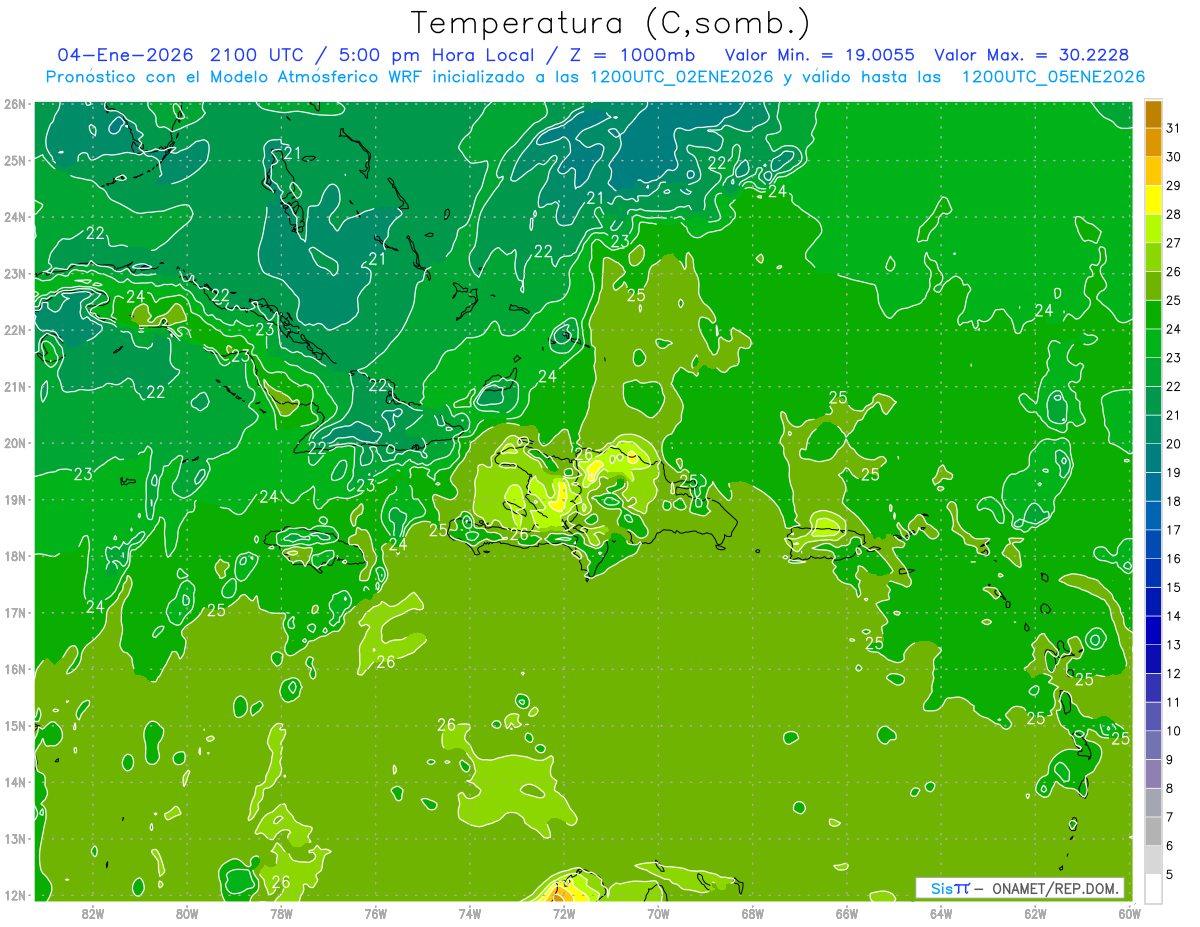Click legend value 15
The height and width of the screenshot is (927, 1200).
pos(1173,587)
